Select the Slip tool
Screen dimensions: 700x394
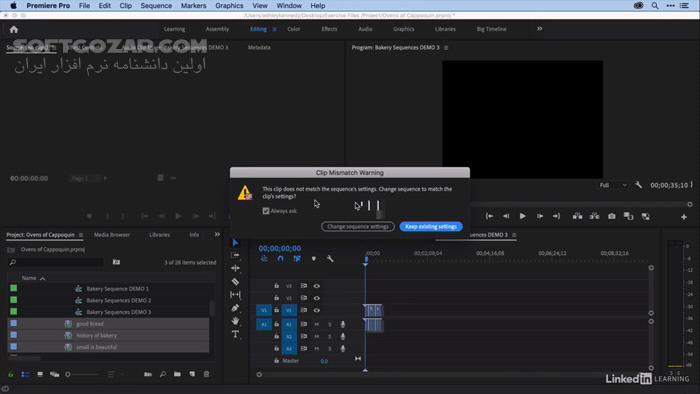[x=235, y=294]
